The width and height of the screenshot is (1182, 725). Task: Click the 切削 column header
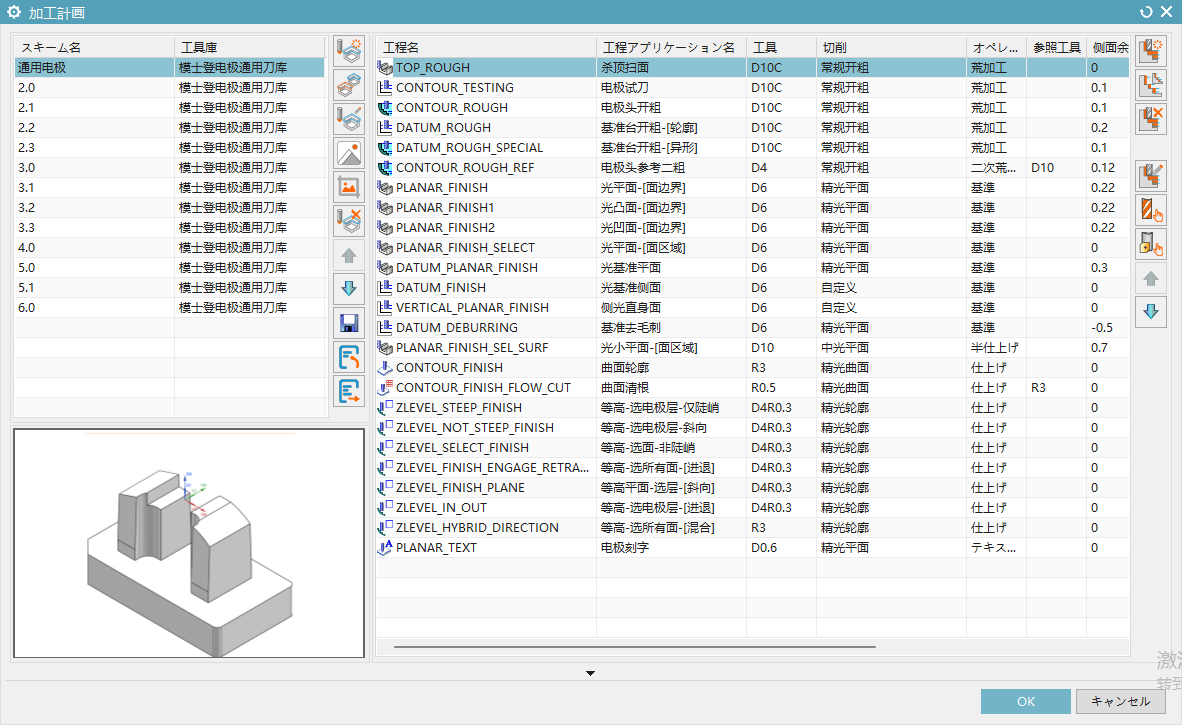click(x=891, y=47)
